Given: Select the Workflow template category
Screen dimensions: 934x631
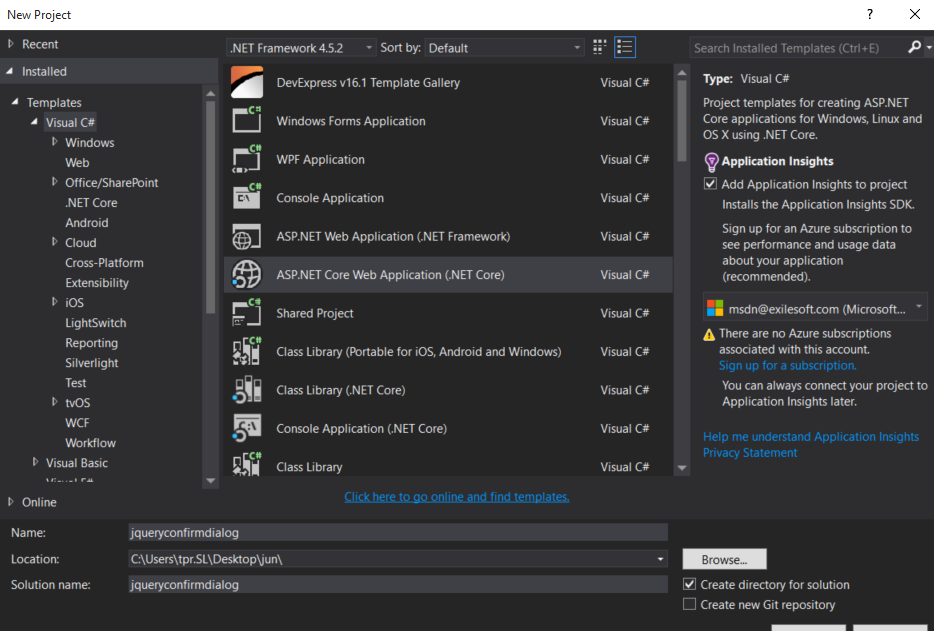Looking at the screenshot, I should tap(91, 443).
